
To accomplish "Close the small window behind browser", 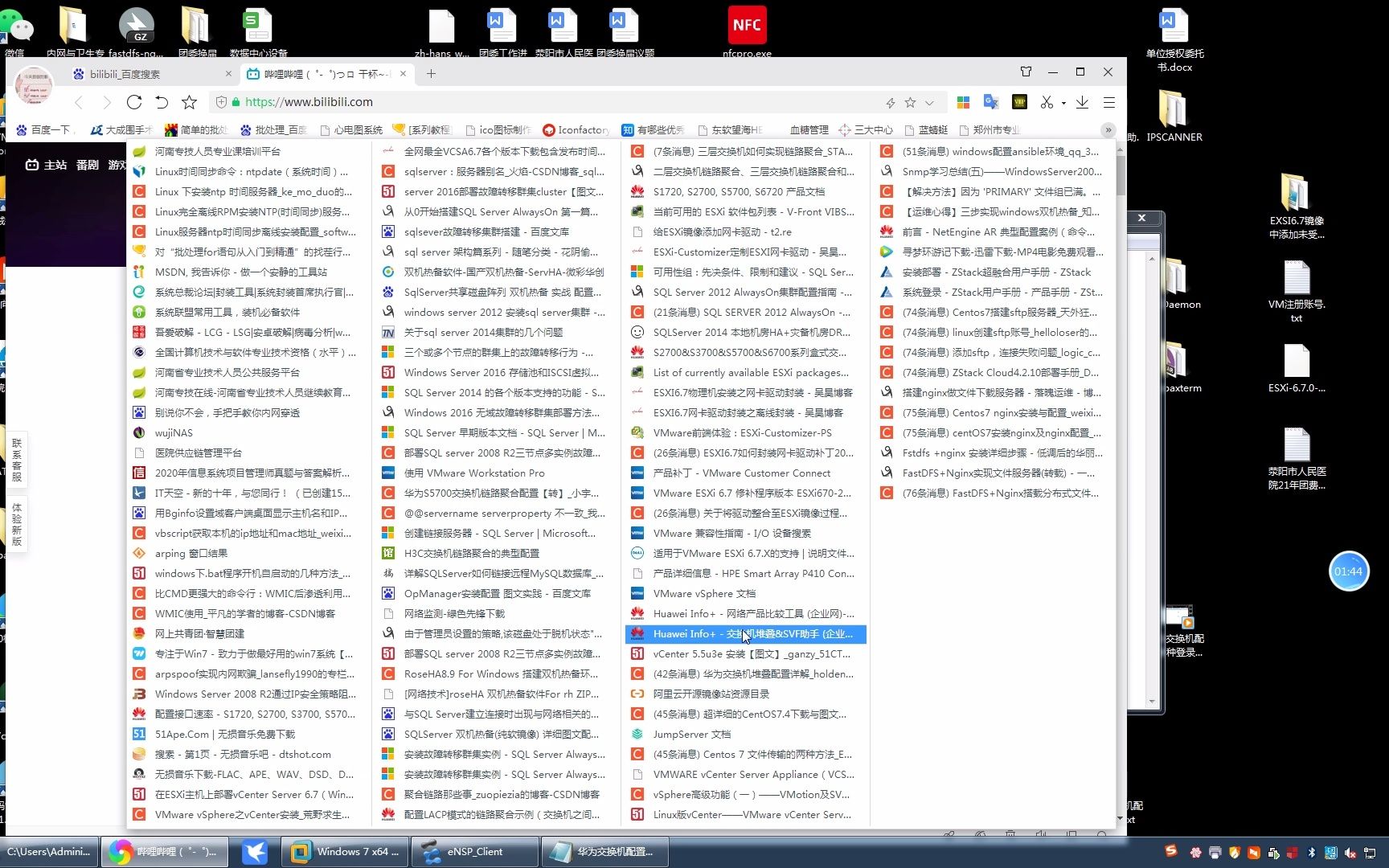I will [x=1141, y=218].
